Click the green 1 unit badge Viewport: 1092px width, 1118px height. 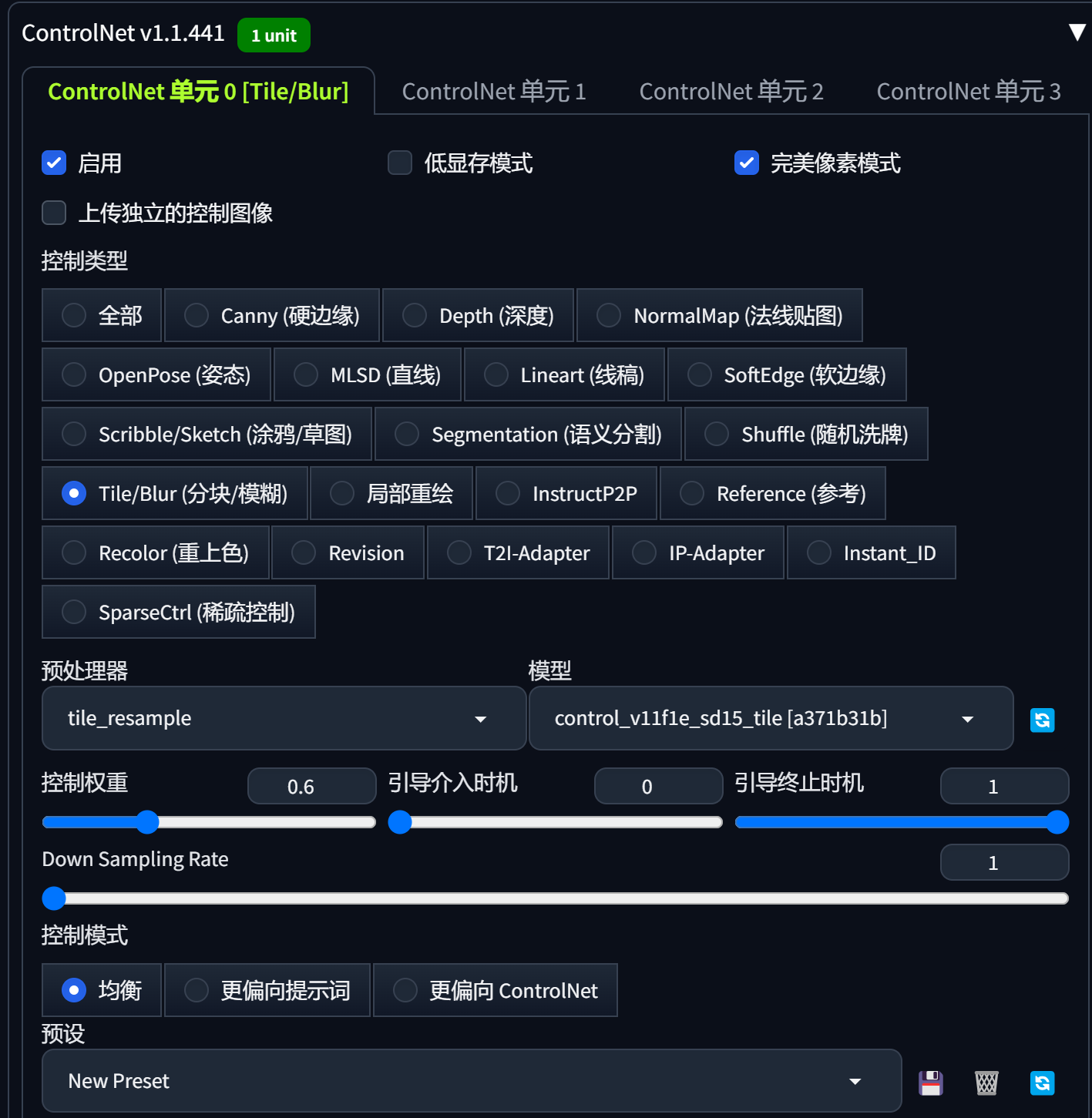[x=274, y=35]
